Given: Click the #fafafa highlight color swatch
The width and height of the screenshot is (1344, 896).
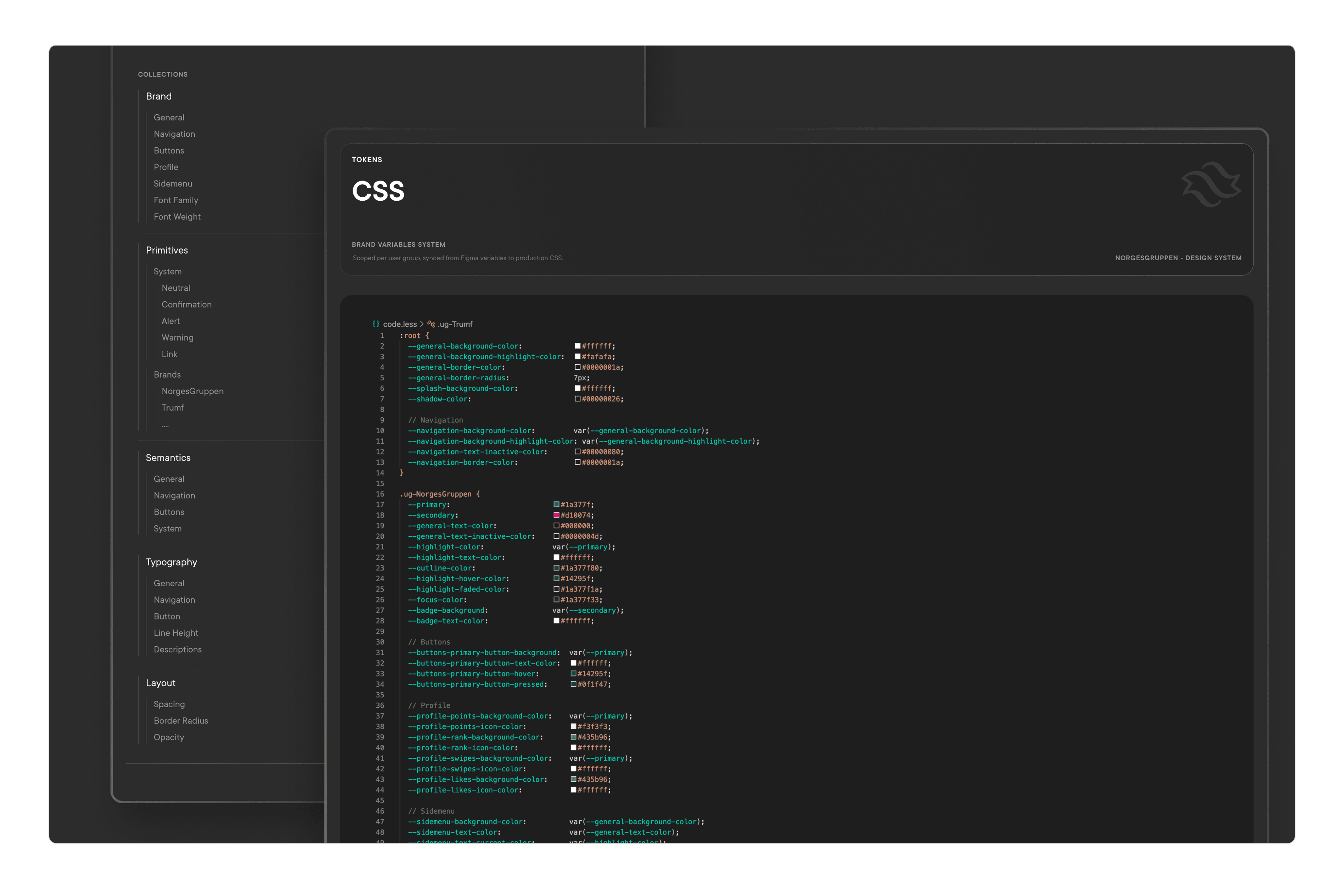Looking at the screenshot, I should (577, 357).
